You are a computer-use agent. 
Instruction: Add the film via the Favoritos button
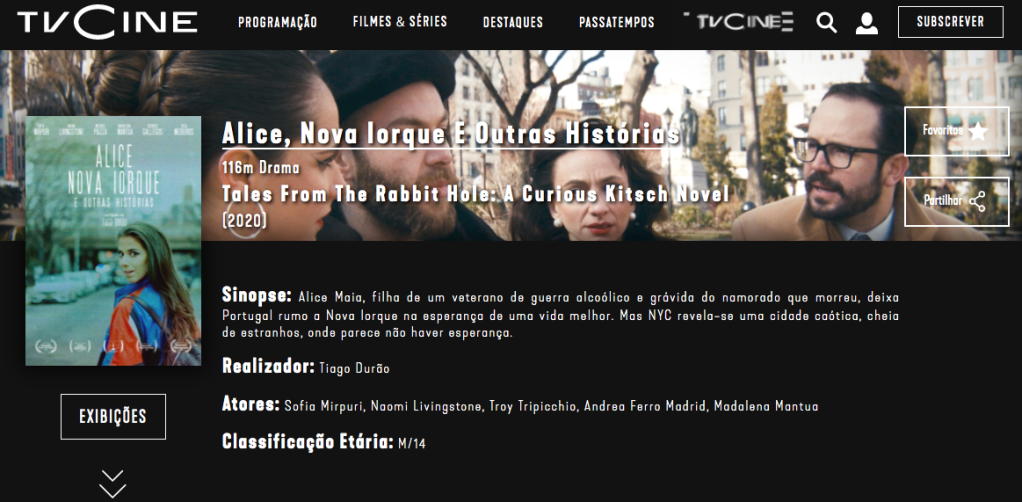[956, 131]
